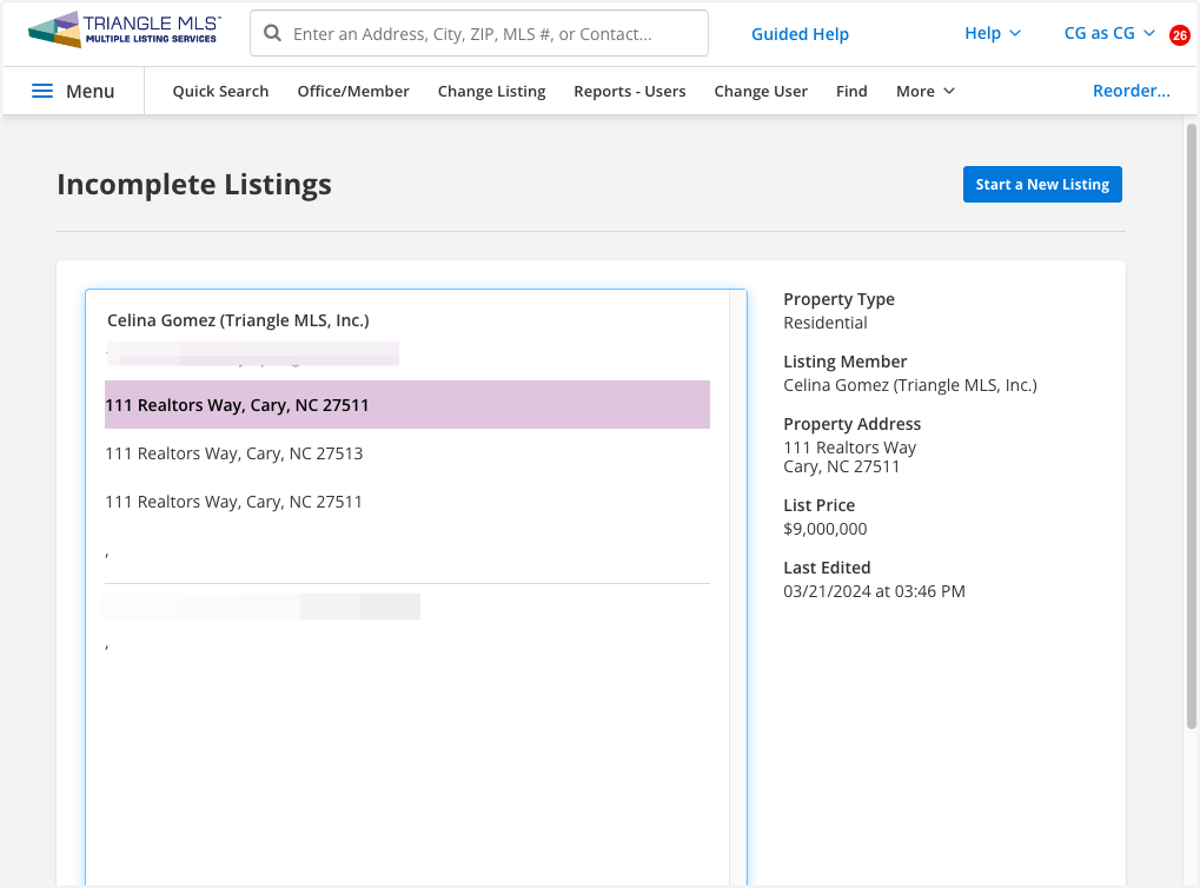Click the Last Edited date value
Viewport: 1200px width, 888px height.
874,591
